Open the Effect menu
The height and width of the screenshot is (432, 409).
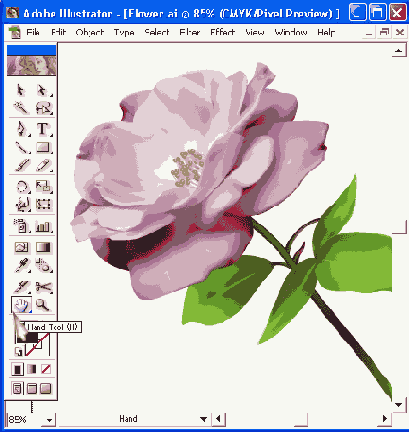pyautogui.click(x=222, y=32)
